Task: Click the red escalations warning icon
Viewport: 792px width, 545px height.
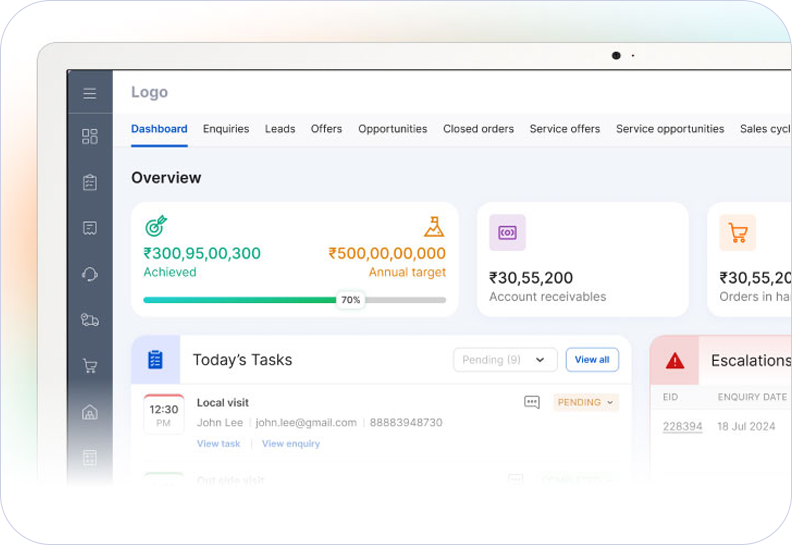Action: click(675, 360)
